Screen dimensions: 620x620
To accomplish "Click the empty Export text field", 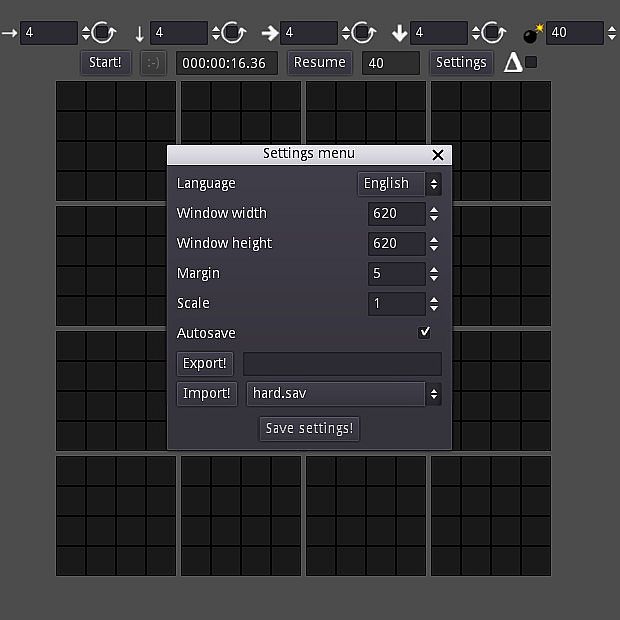I will (342, 364).
